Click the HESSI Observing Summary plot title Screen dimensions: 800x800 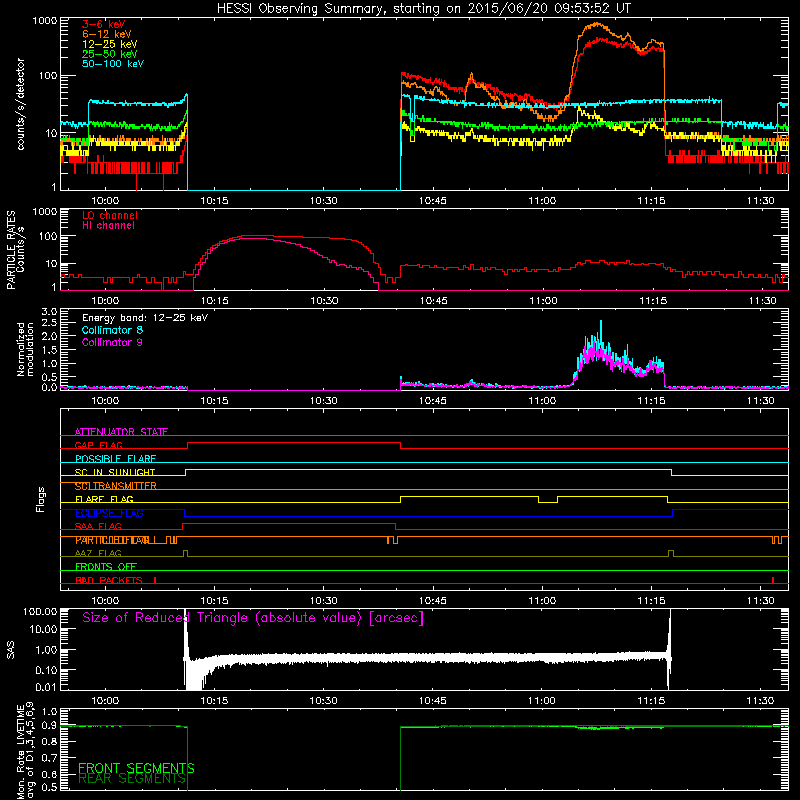tap(424, 9)
